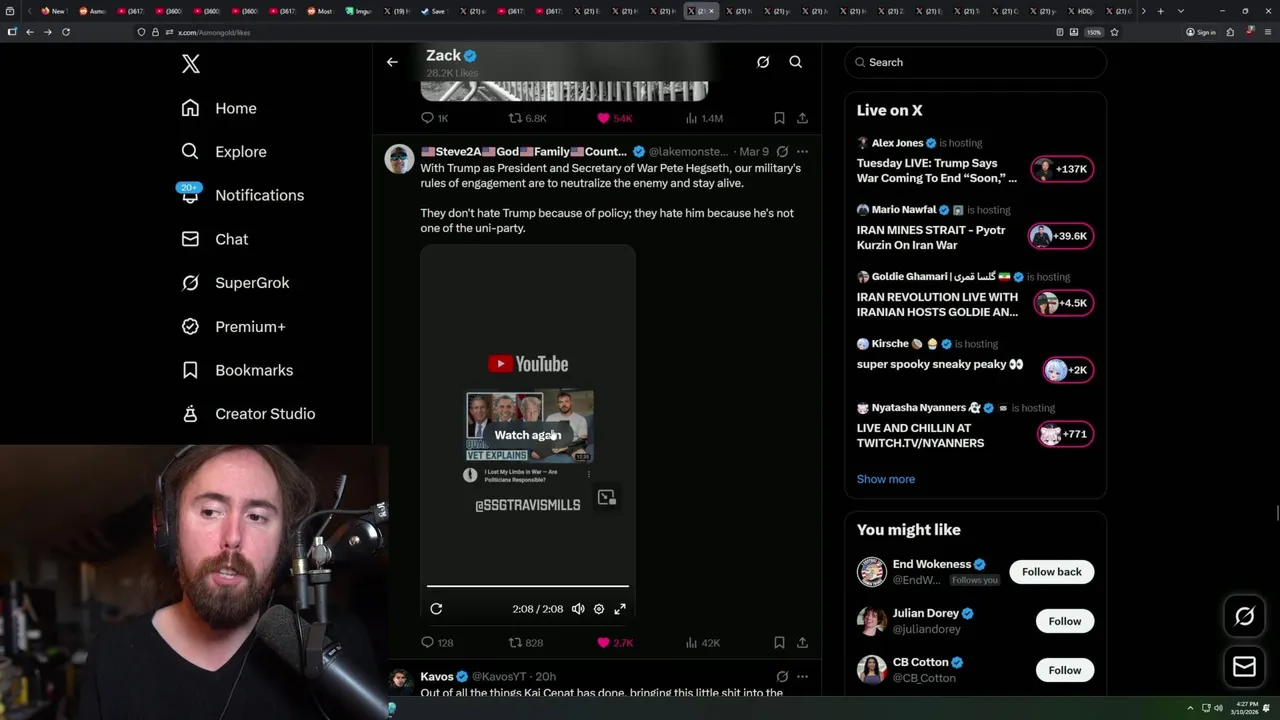Share the Steve2A post with 42K views
The width and height of the screenshot is (1280, 720).
coord(802,643)
